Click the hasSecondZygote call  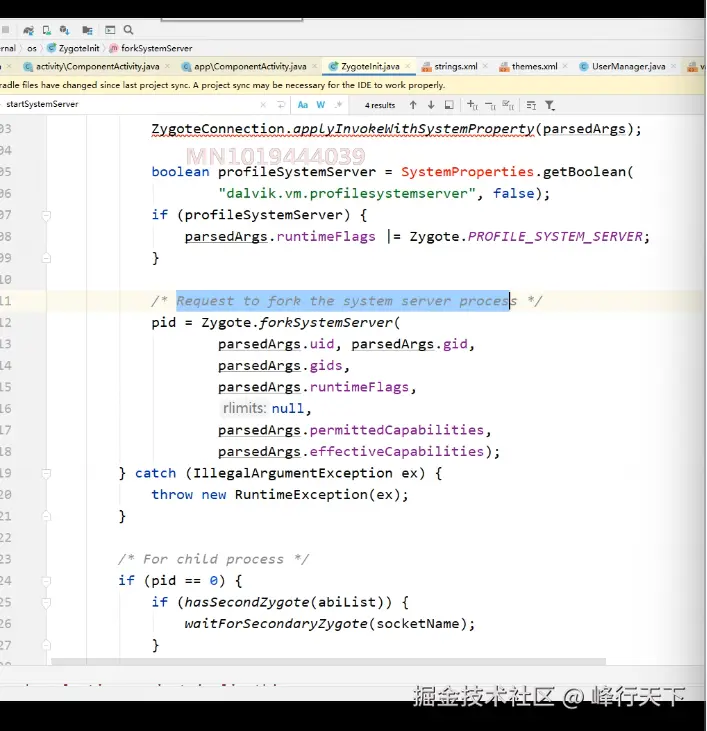click(247, 602)
